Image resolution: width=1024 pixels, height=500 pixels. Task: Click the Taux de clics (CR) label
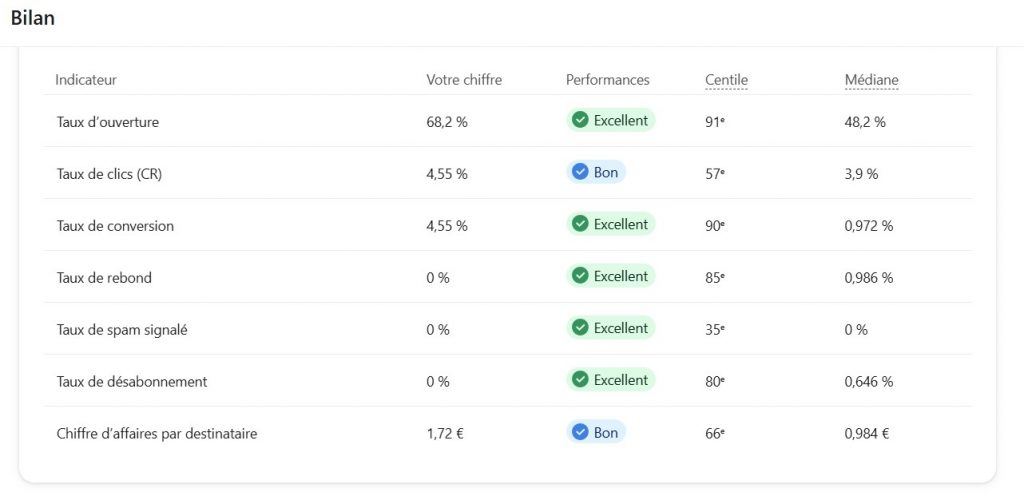click(x=109, y=174)
